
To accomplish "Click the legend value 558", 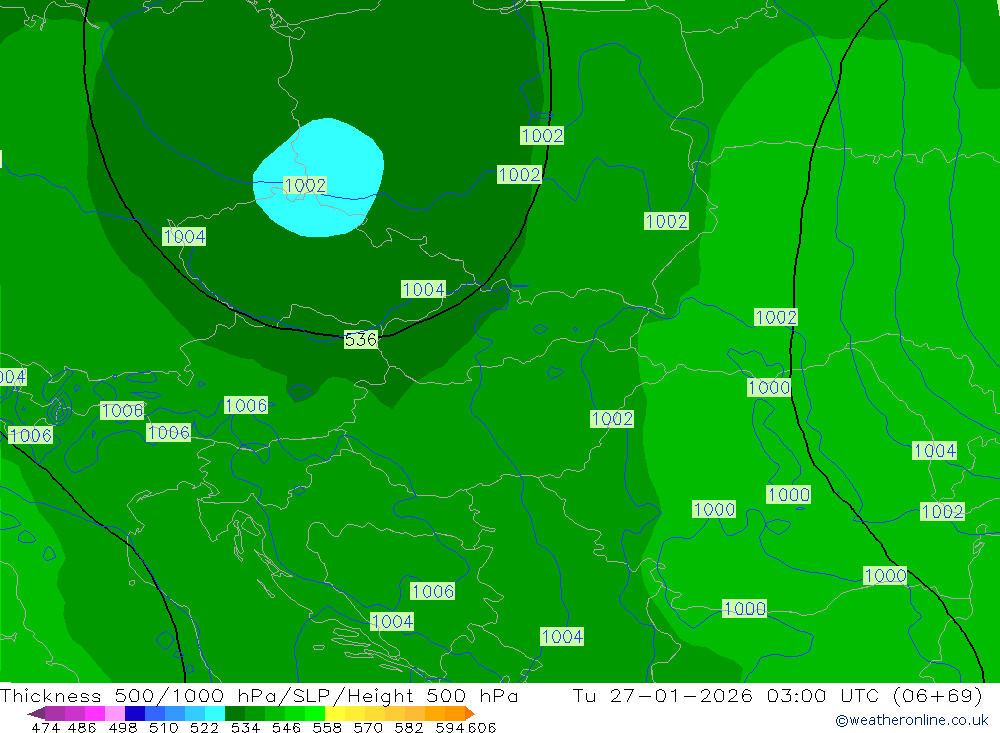I will 327,727.
